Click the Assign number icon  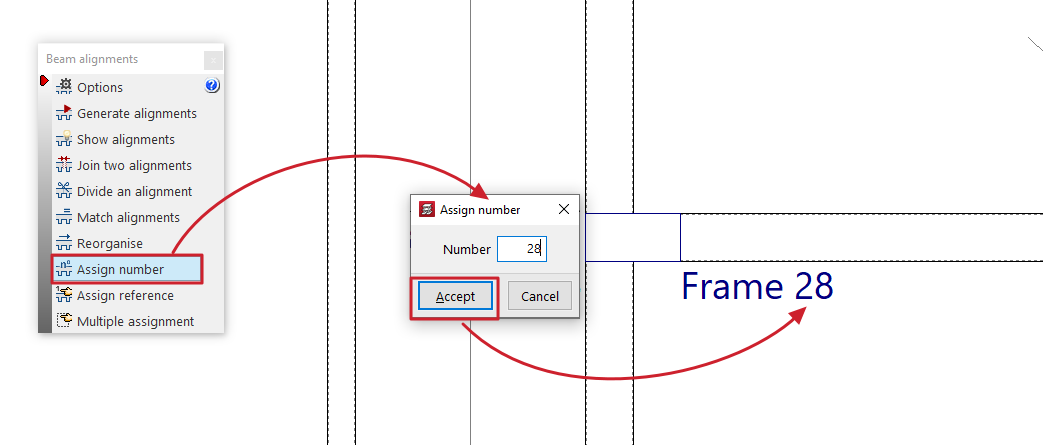coord(64,269)
